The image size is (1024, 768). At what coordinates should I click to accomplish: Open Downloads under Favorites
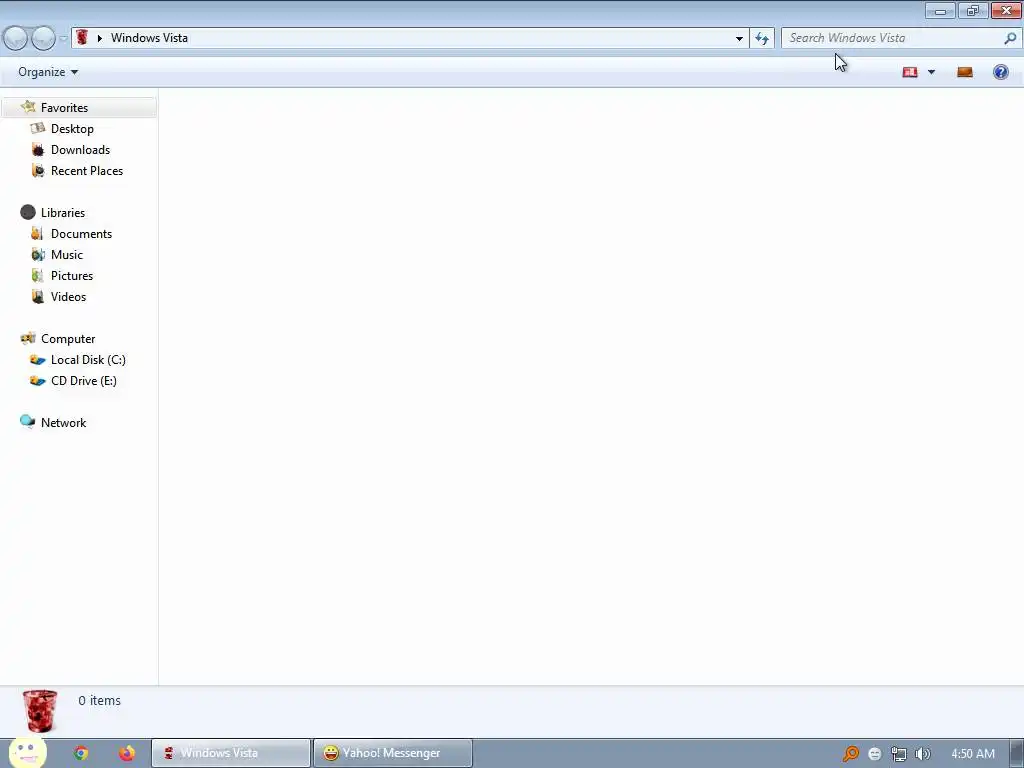(80, 150)
